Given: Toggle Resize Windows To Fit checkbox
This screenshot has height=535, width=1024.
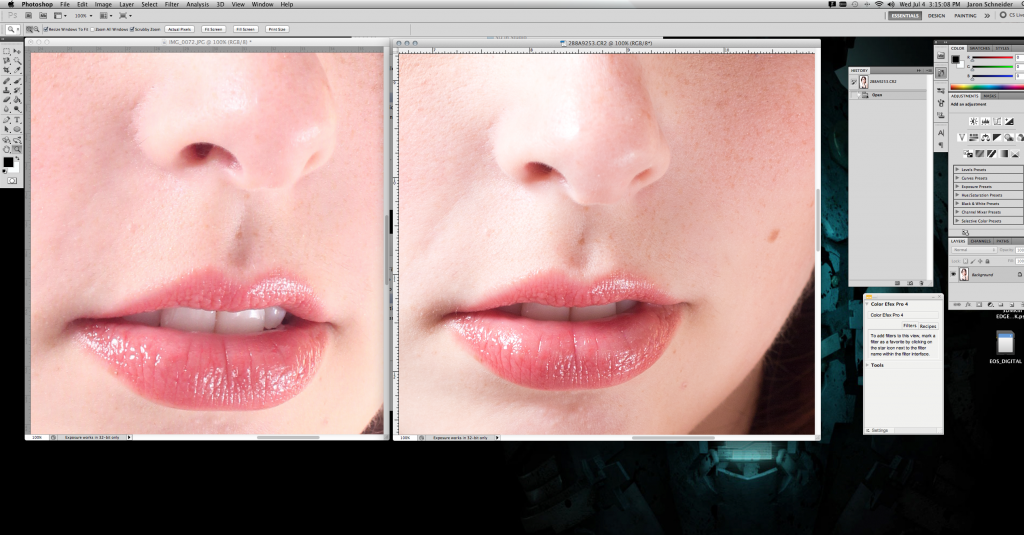Looking at the screenshot, I should click(46, 29).
